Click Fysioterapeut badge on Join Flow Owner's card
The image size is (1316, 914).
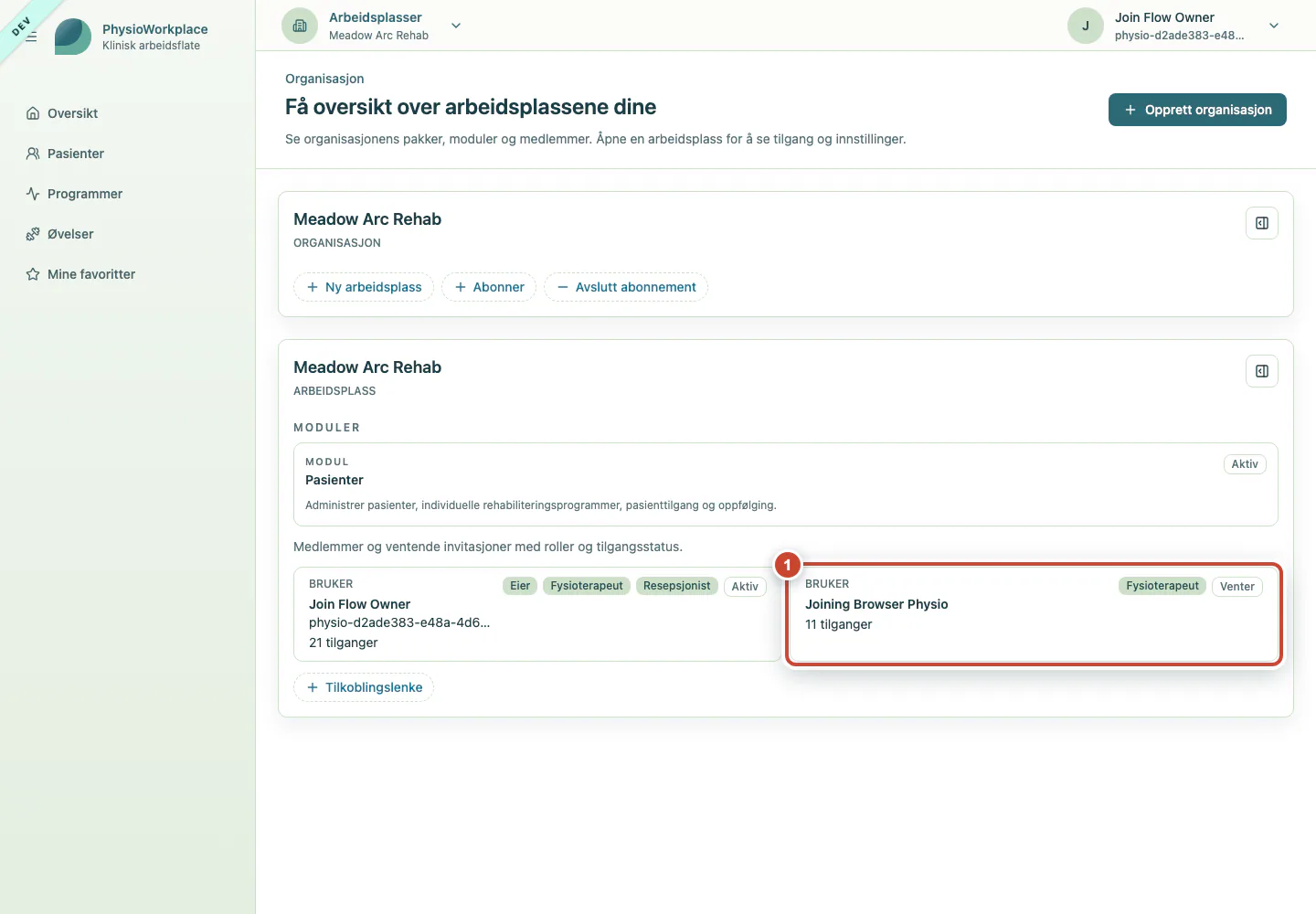(587, 586)
